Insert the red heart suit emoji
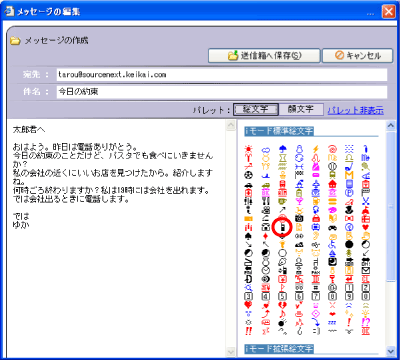The height and width of the screenshot is (360, 400). click(366, 227)
